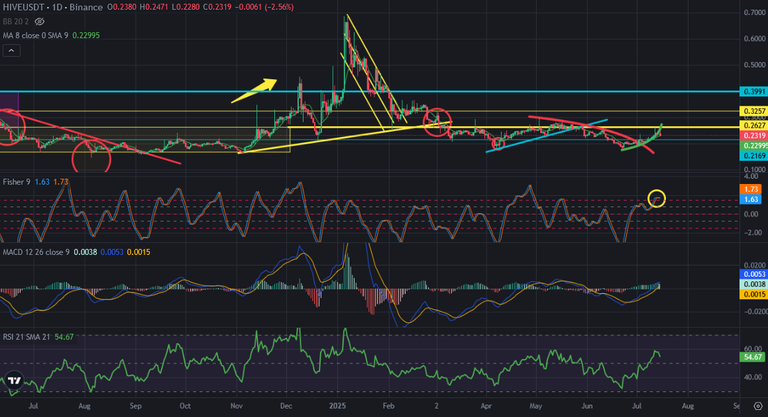This screenshot has height=417, width=768.
Task: Click the red 0.2319 last-price axis label
Action: pyautogui.click(x=754, y=136)
